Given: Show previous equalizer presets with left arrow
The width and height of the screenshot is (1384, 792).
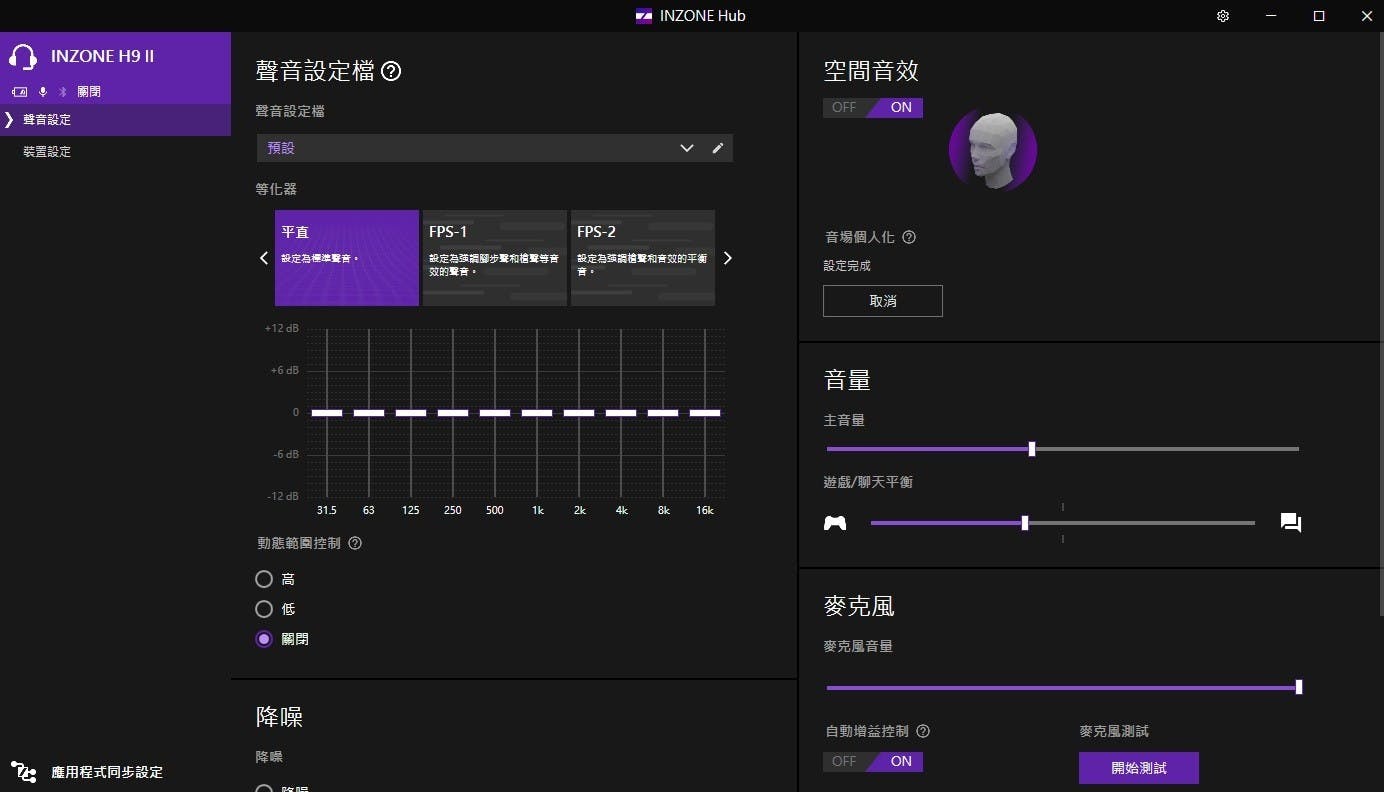Looking at the screenshot, I should 264,258.
